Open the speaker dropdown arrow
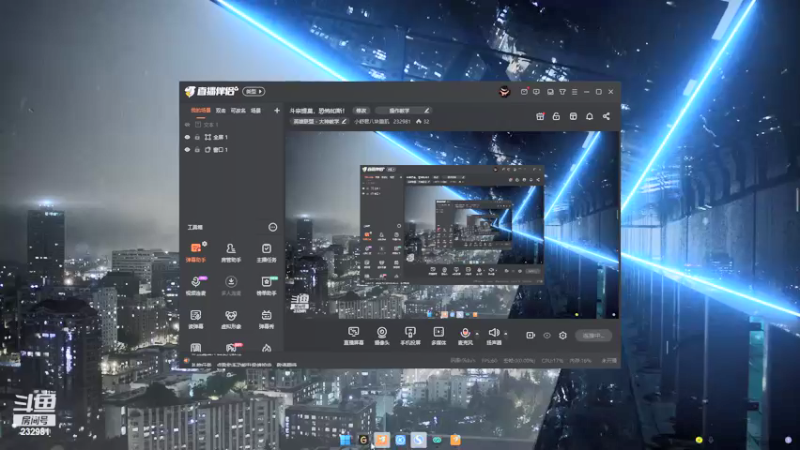 pyautogui.click(x=506, y=334)
